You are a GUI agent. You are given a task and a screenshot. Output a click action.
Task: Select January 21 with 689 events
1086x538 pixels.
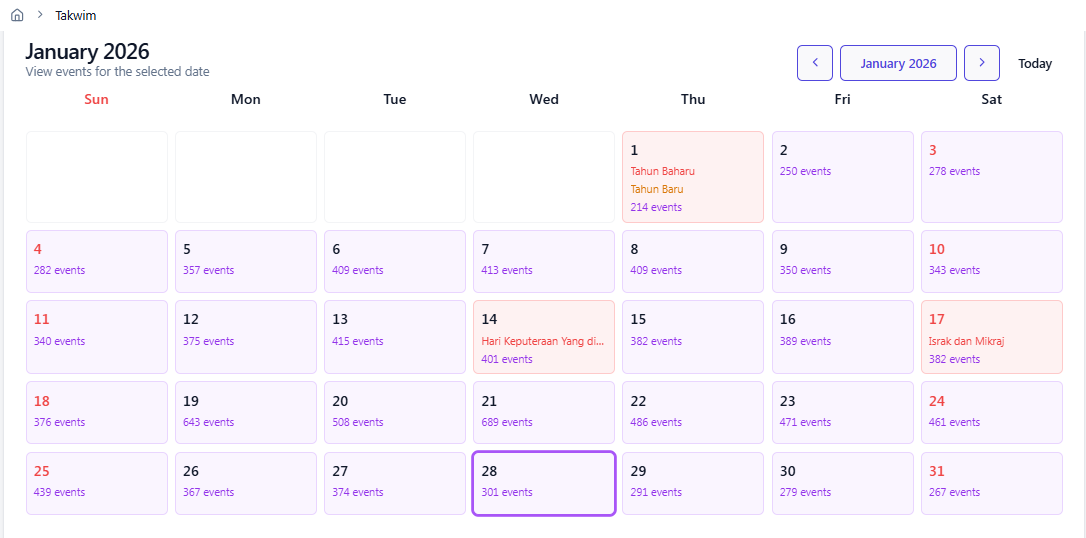[543, 412]
